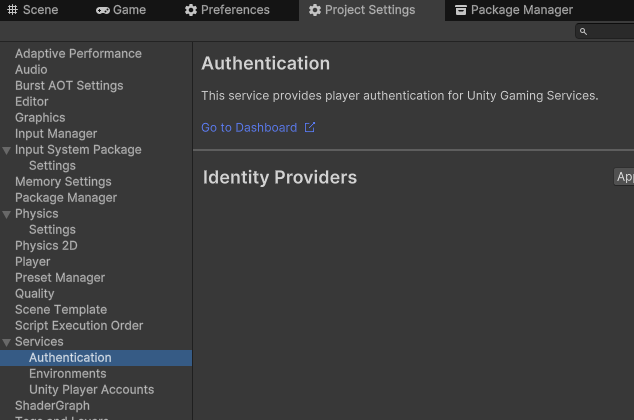Select Preset Manager
Screen dimensions: 634x420
pos(60,278)
